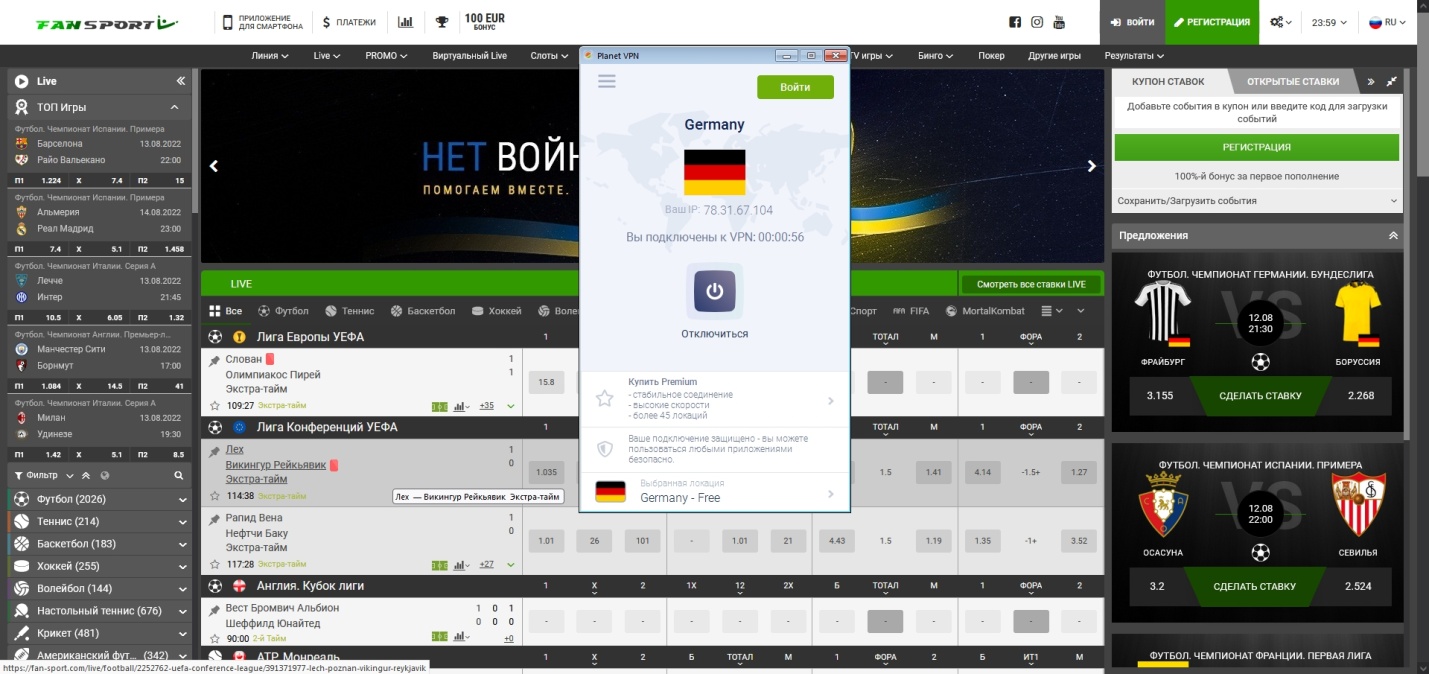Open the YouTube channel icon
This screenshot has height=674, width=1429.
coord(1060,22)
